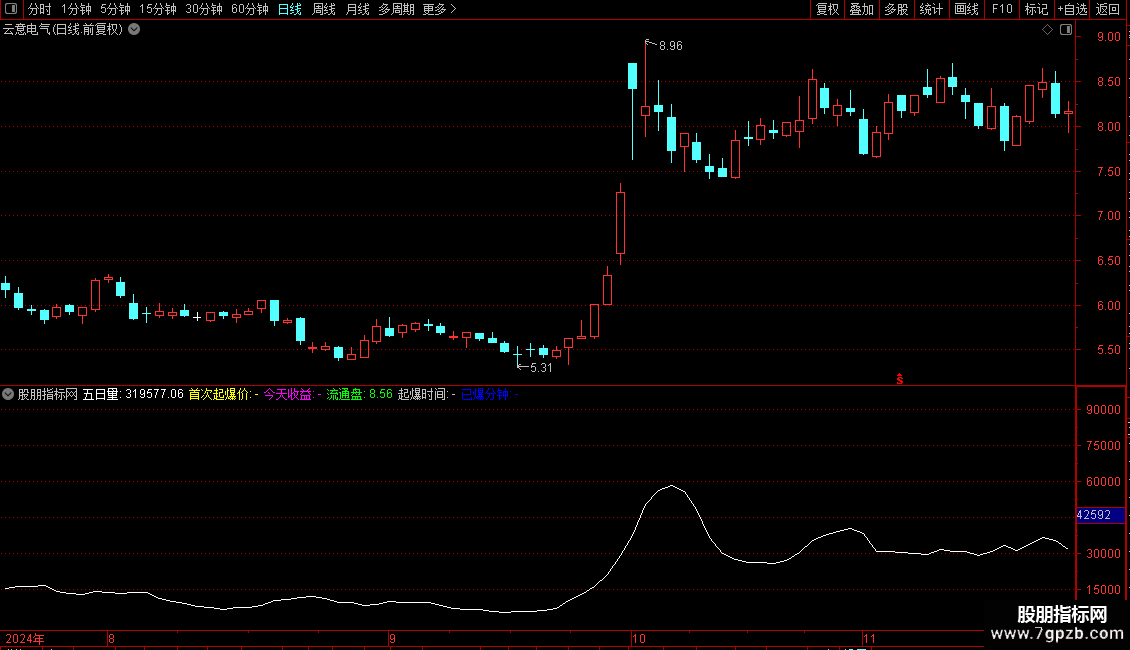Click the 9.00 price axis label

pyautogui.click(x=1108, y=37)
